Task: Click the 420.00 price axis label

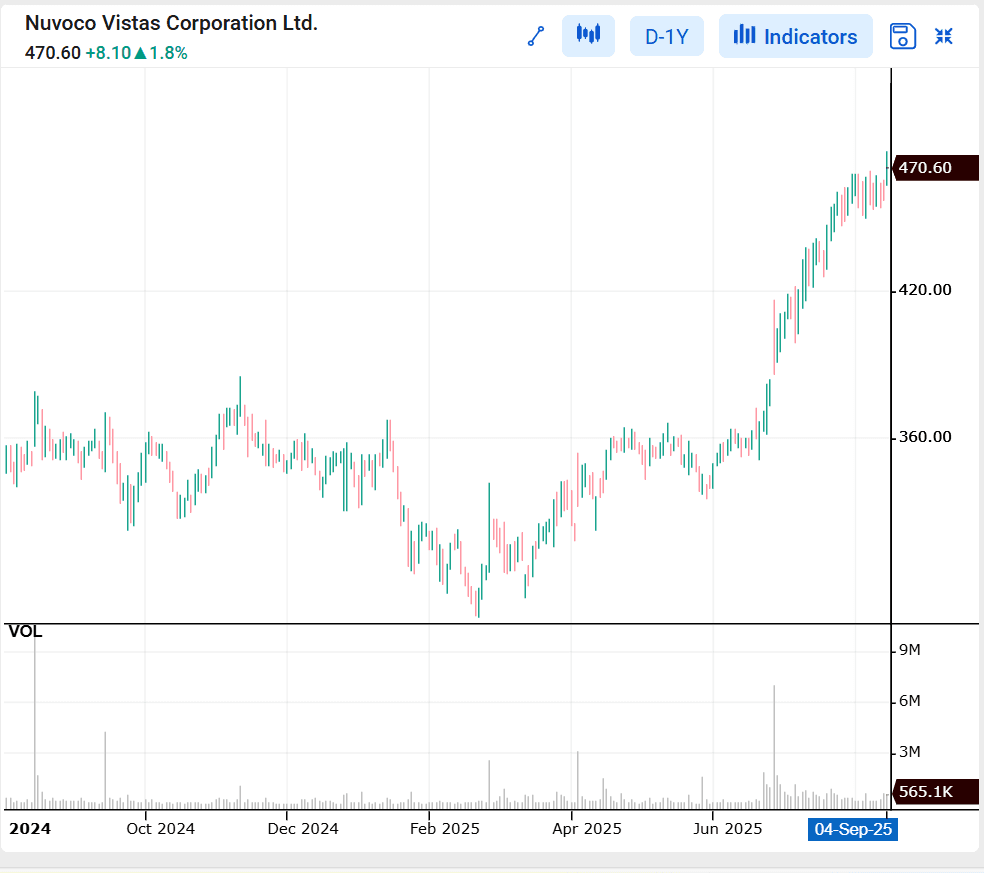Action: (925, 290)
